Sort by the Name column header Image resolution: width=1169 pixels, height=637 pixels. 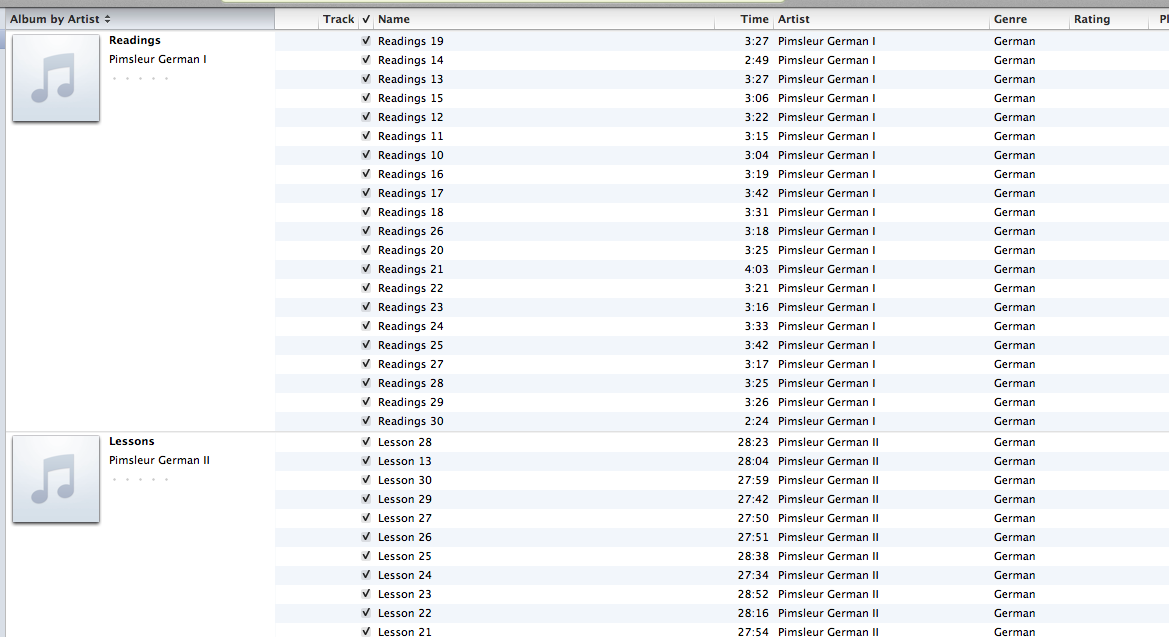(543, 19)
